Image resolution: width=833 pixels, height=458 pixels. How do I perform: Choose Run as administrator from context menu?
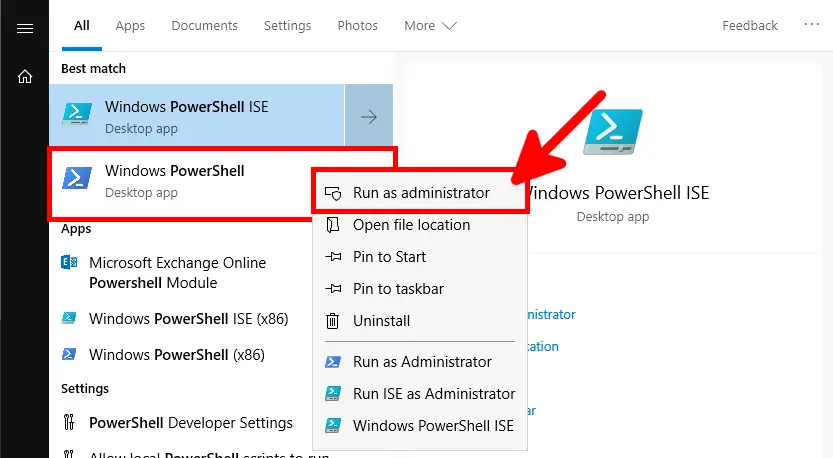[420, 193]
